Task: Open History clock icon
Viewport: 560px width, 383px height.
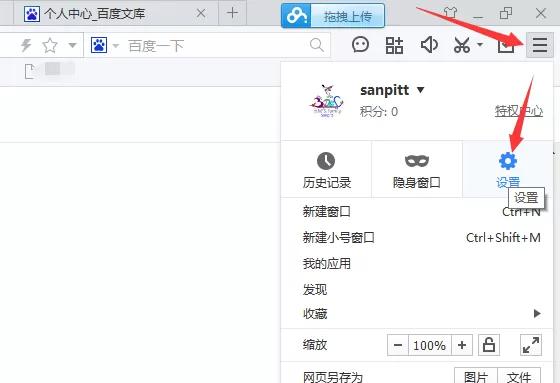Action: tap(326, 161)
